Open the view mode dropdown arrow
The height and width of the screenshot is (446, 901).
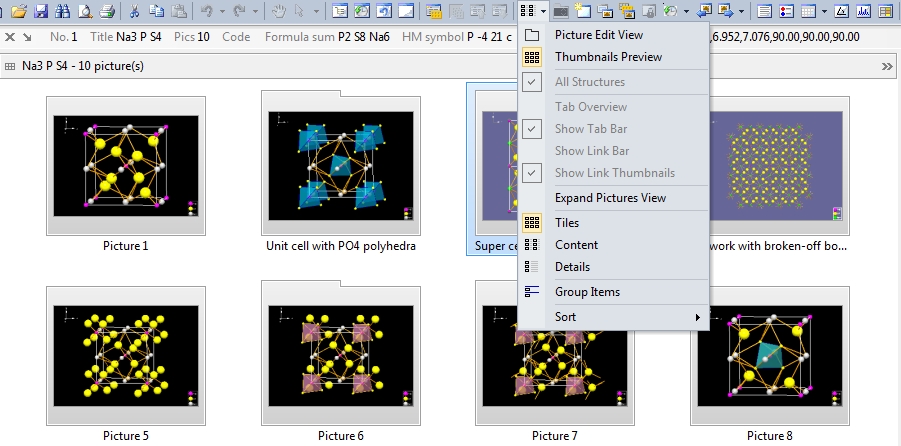[543, 11]
